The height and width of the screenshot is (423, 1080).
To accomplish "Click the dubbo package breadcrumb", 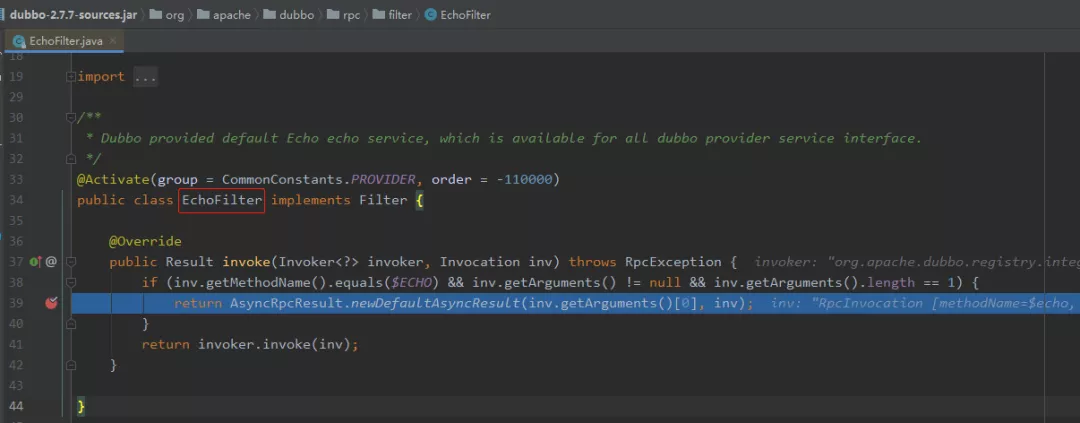I will pyautogui.click(x=297, y=14).
